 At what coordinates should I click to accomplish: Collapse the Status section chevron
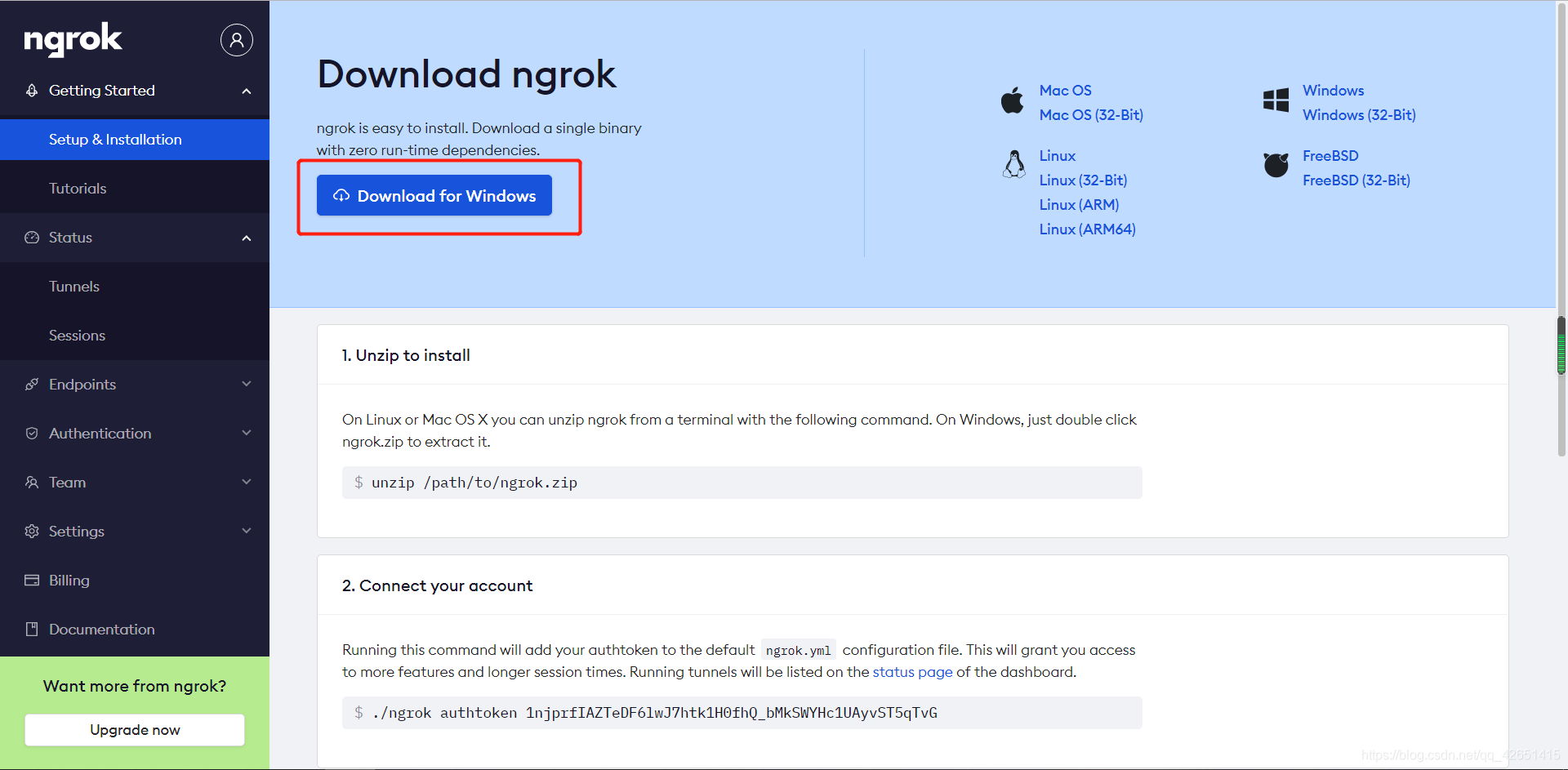[247, 238]
